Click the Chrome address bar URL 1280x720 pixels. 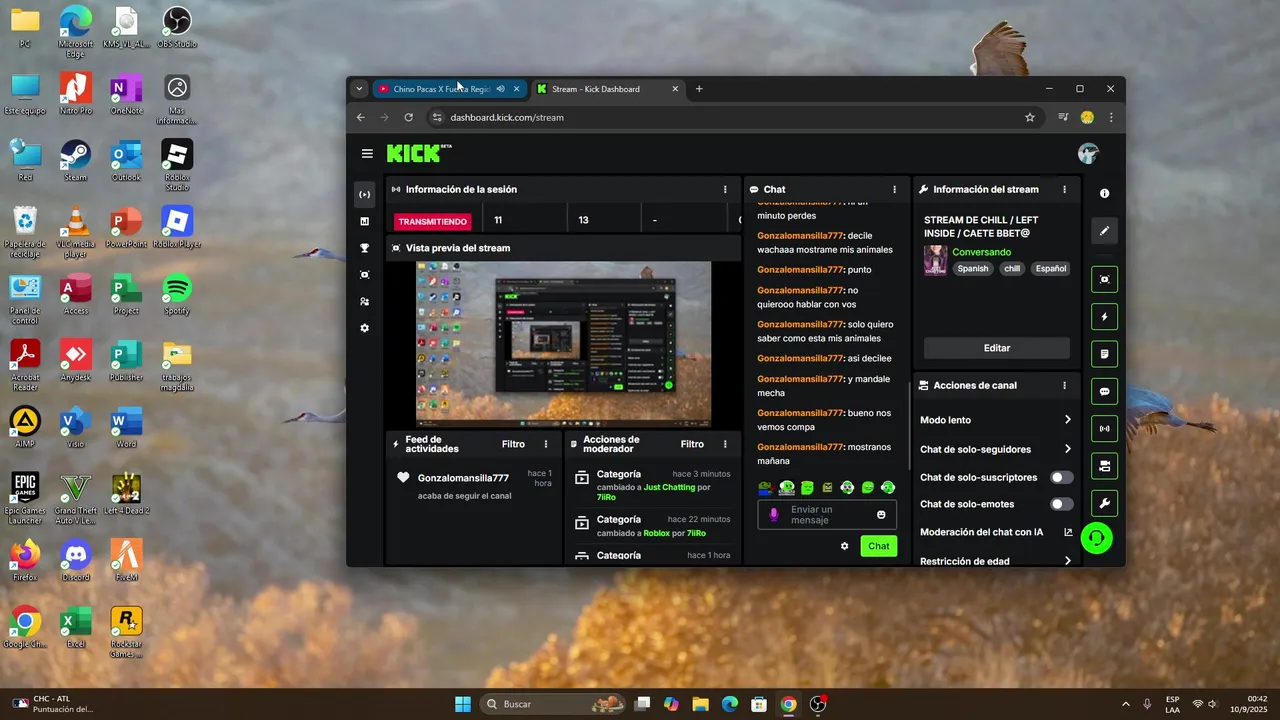coord(507,117)
